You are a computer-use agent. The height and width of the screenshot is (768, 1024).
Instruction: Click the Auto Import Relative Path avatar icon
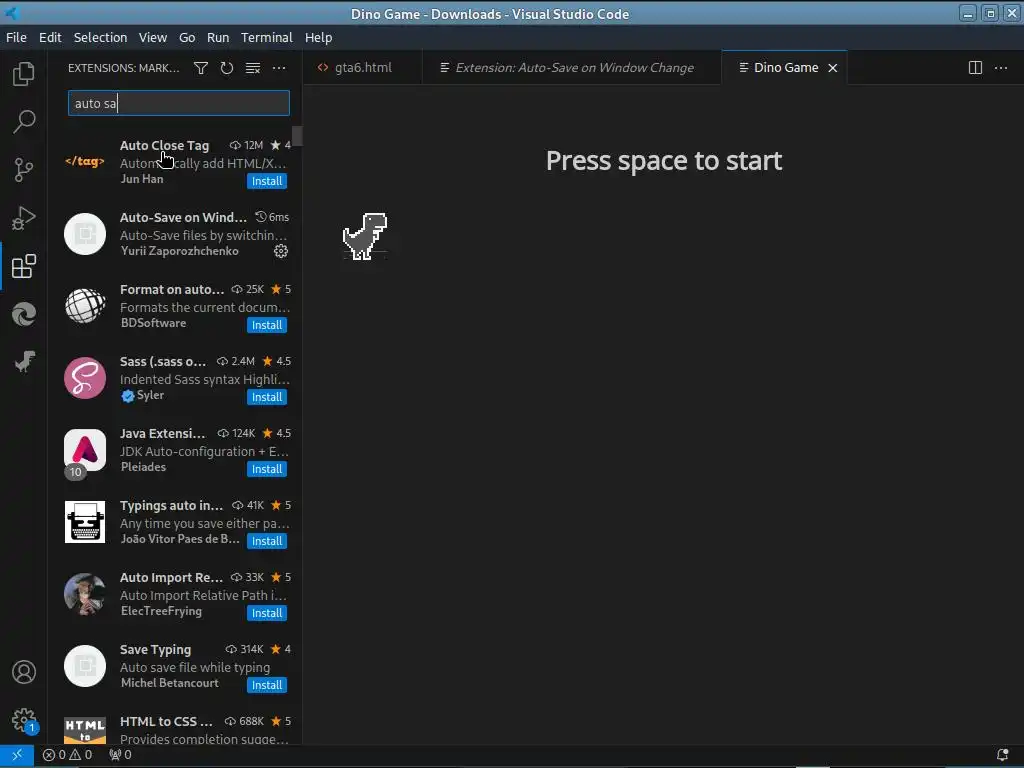(x=85, y=594)
